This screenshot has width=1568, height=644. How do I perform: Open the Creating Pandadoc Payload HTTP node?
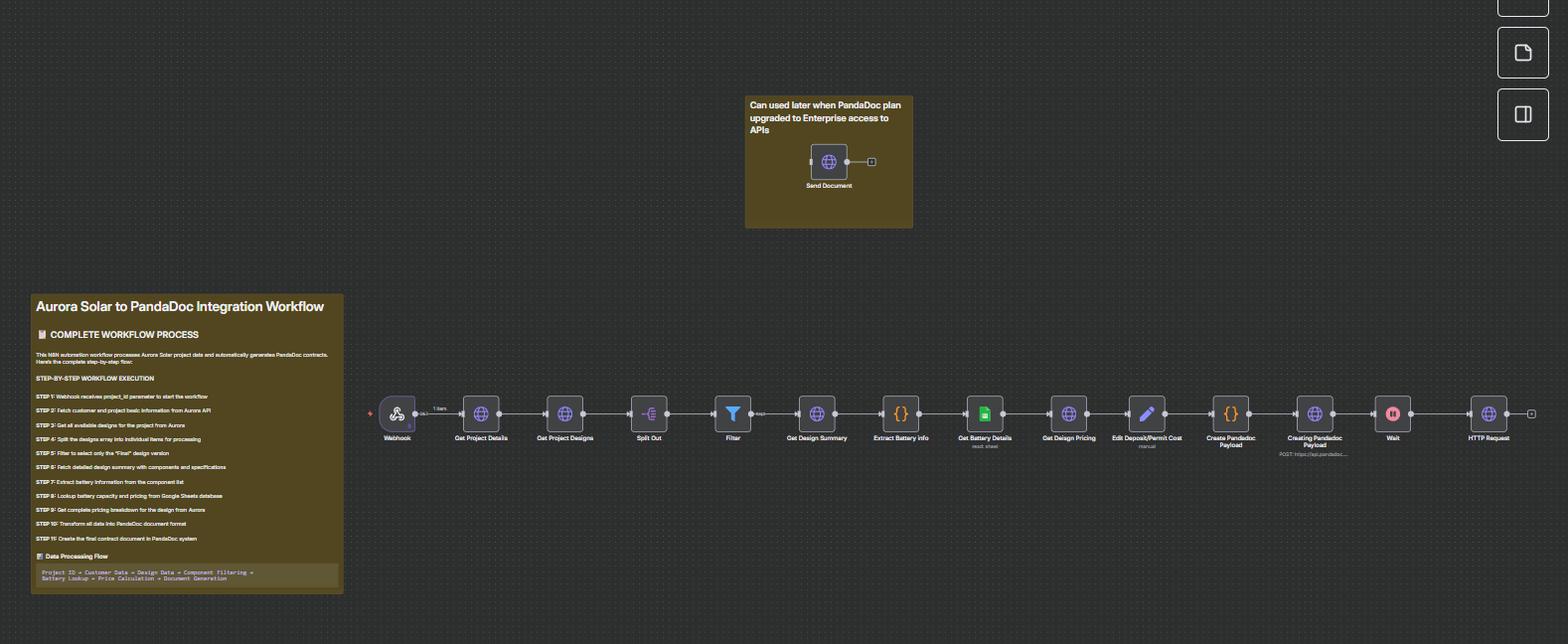(1315, 413)
